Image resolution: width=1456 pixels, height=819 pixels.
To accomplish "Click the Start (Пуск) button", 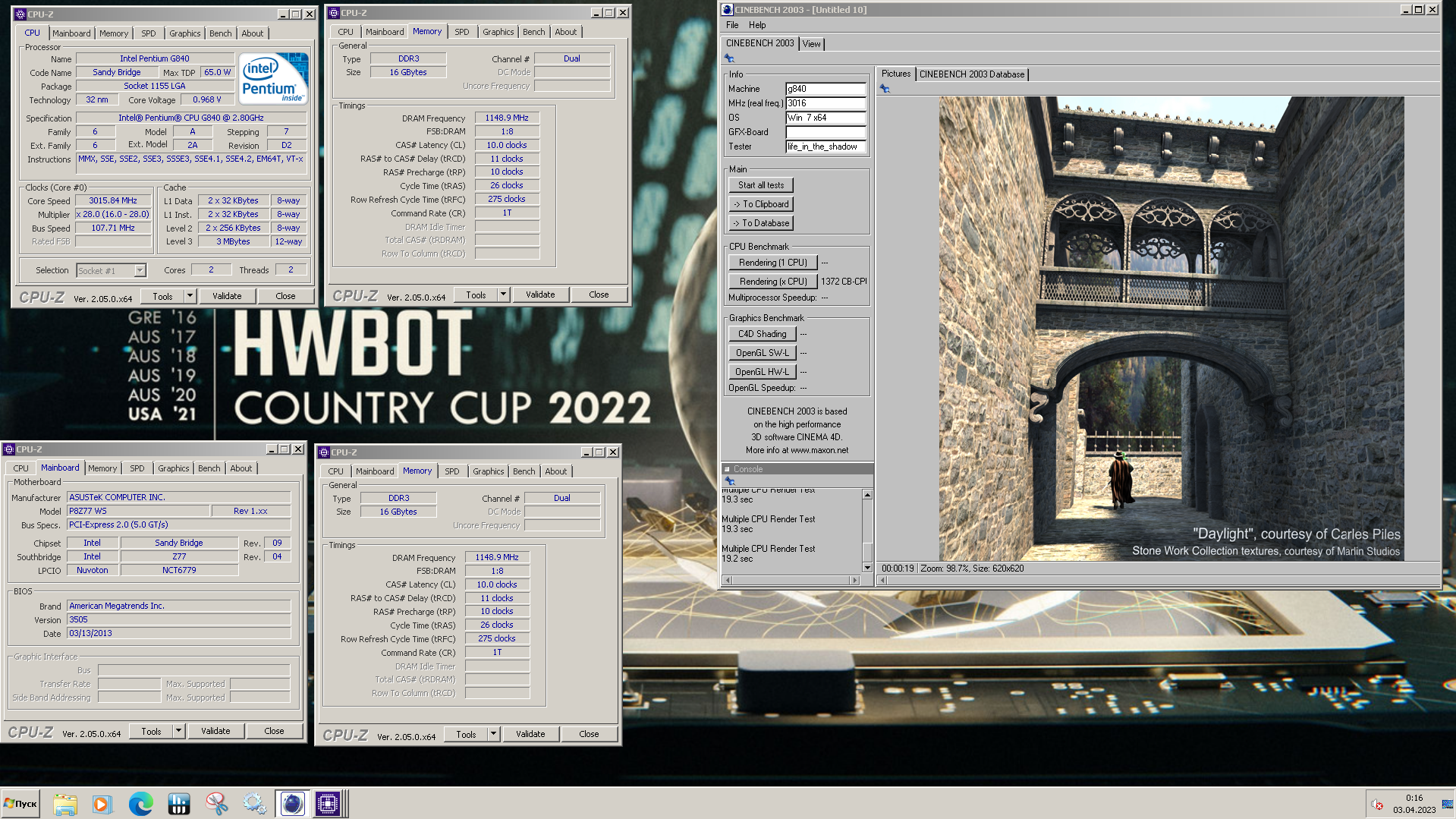I will (x=20, y=804).
